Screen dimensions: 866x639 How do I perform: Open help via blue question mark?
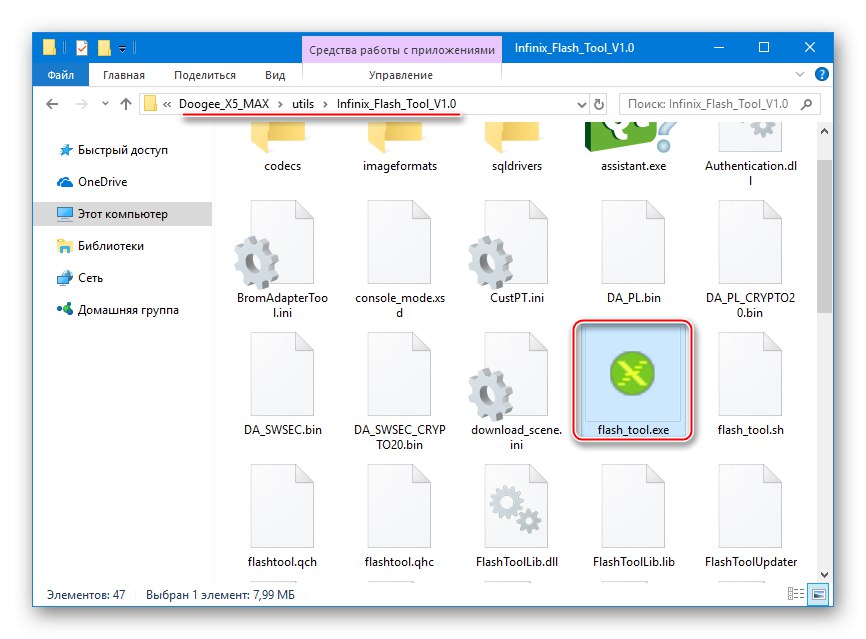point(822,74)
